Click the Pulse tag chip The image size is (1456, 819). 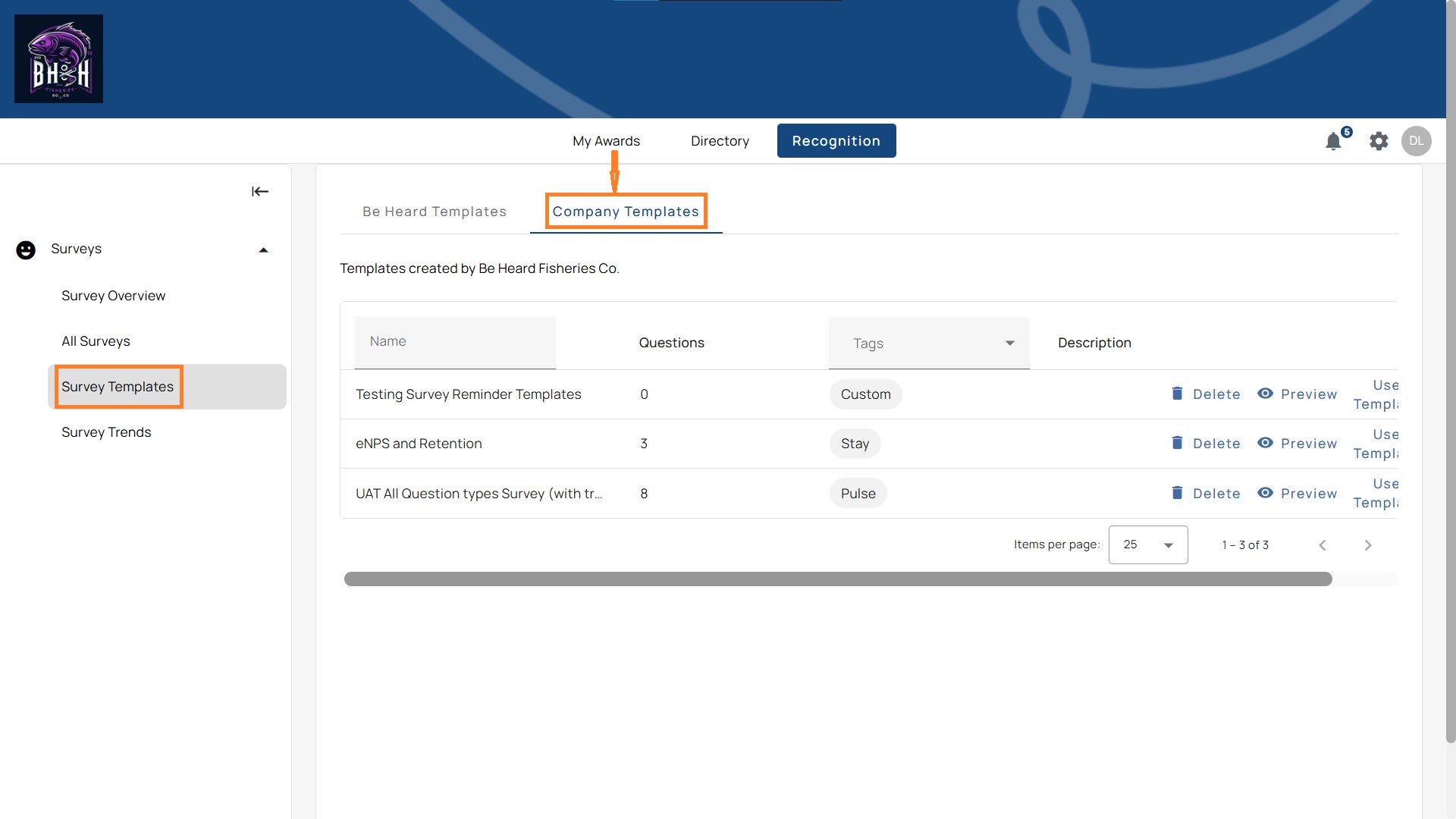(x=858, y=494)
